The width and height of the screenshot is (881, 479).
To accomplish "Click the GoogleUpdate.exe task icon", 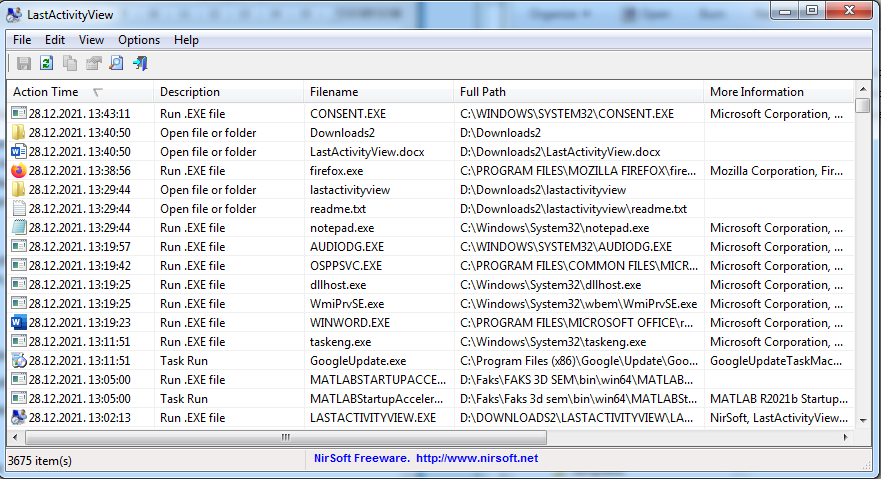I will coord(19,361).
